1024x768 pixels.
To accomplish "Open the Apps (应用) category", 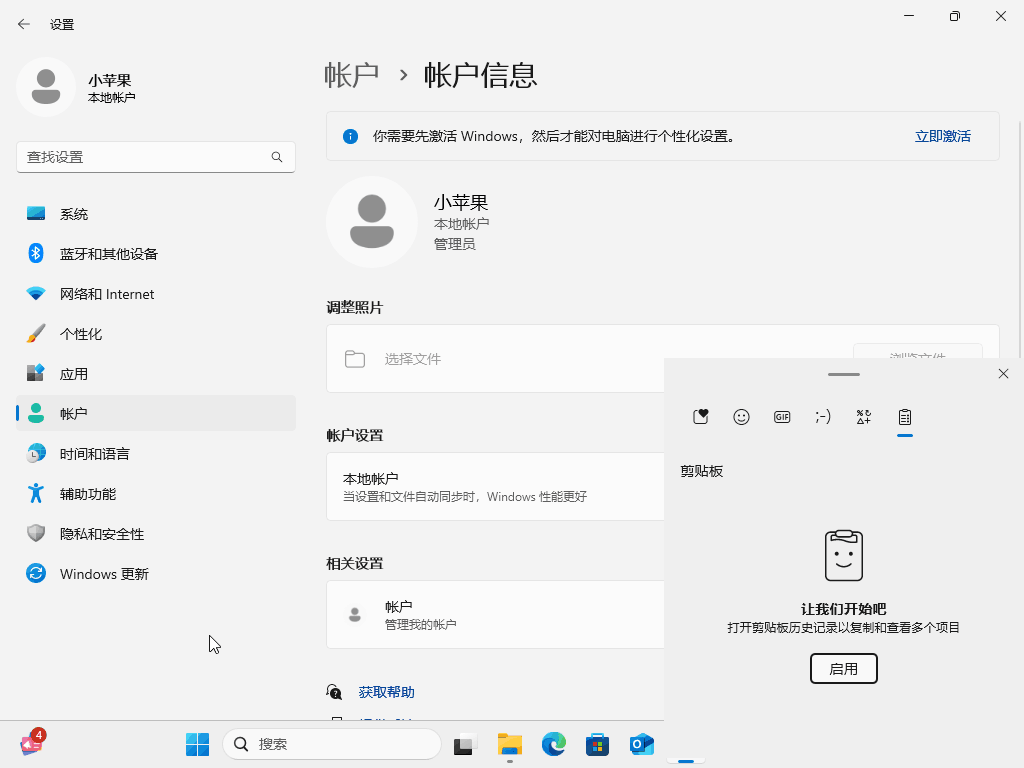I will click(155, 374).
